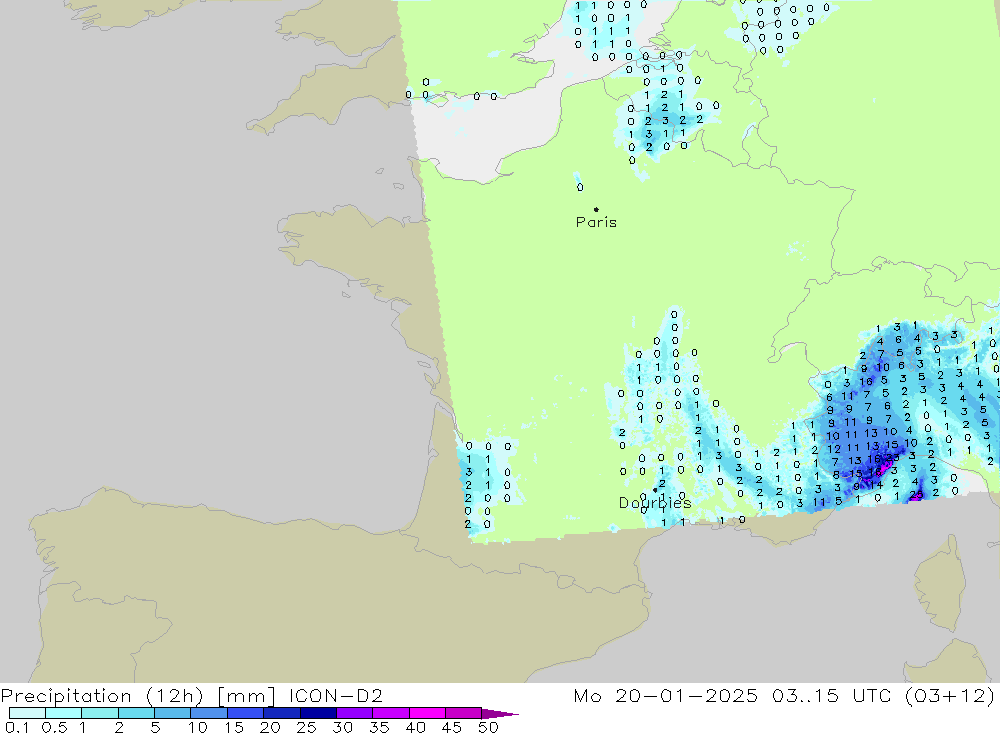Pick the 0.5–1 mm legend color swatch
1000x733 pixels.
63,713
